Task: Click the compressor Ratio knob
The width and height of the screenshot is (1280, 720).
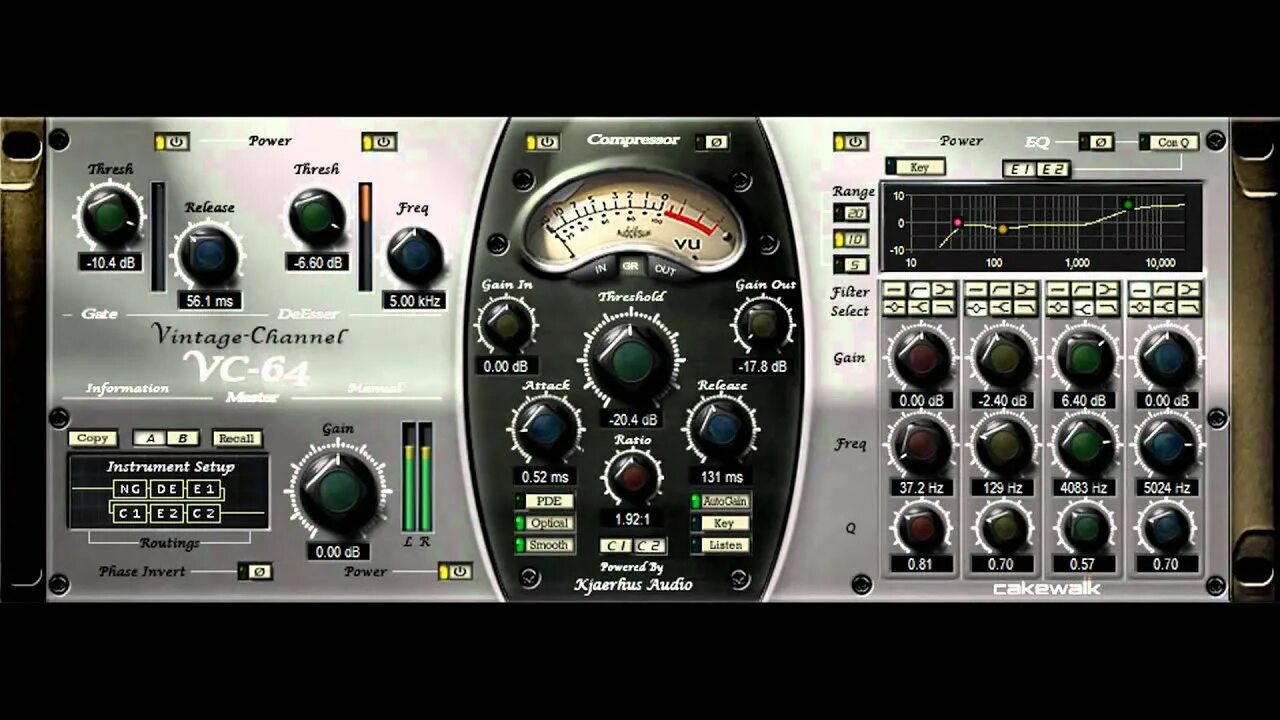Action: pyautogui.click(x=632, y=477)
